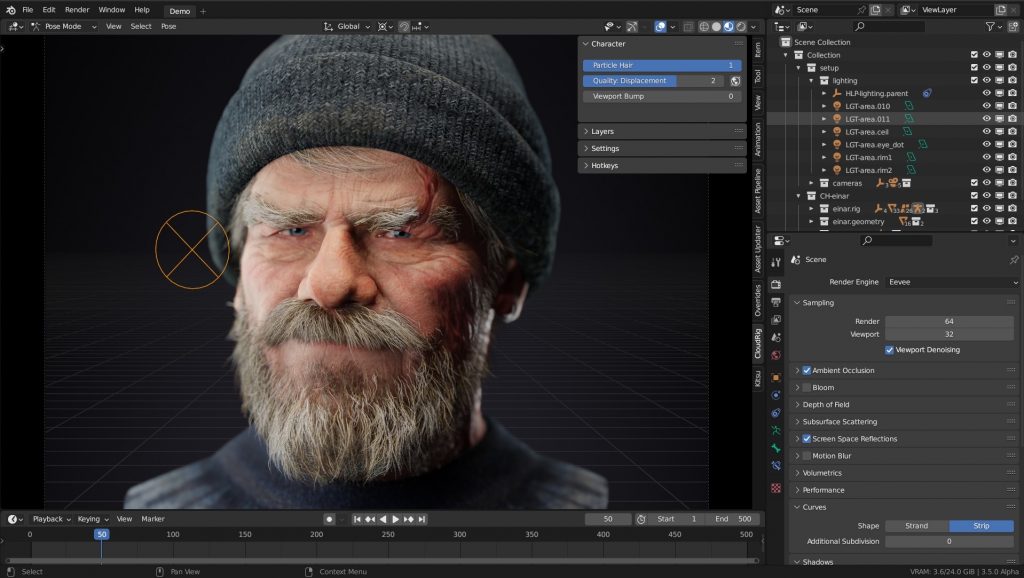Open the Output properties printer icon
Screen dimensions: 1024x578
(777, 303)
